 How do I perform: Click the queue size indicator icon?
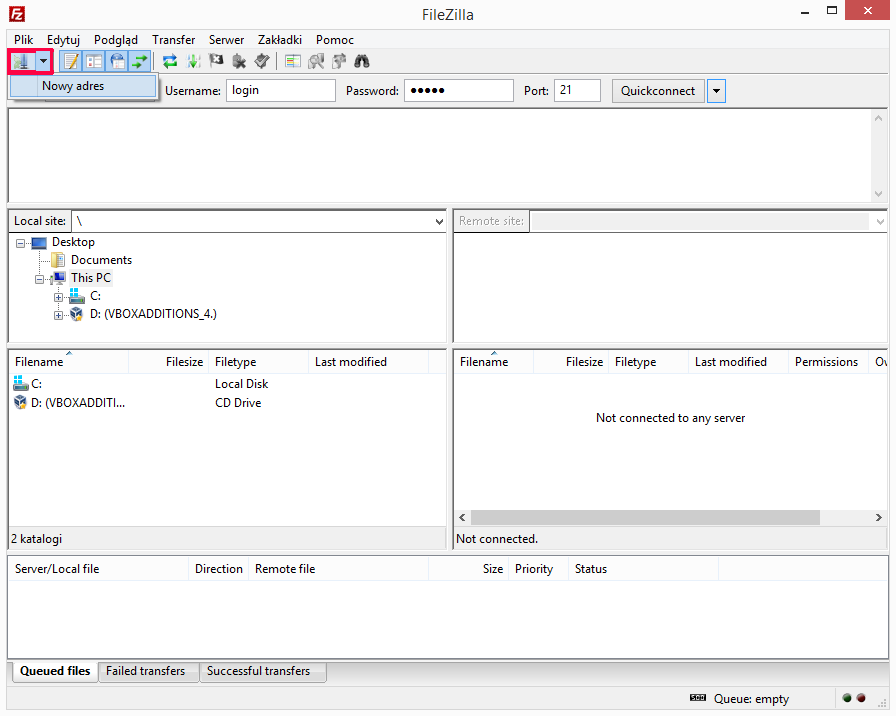click(x=697, y=698)
